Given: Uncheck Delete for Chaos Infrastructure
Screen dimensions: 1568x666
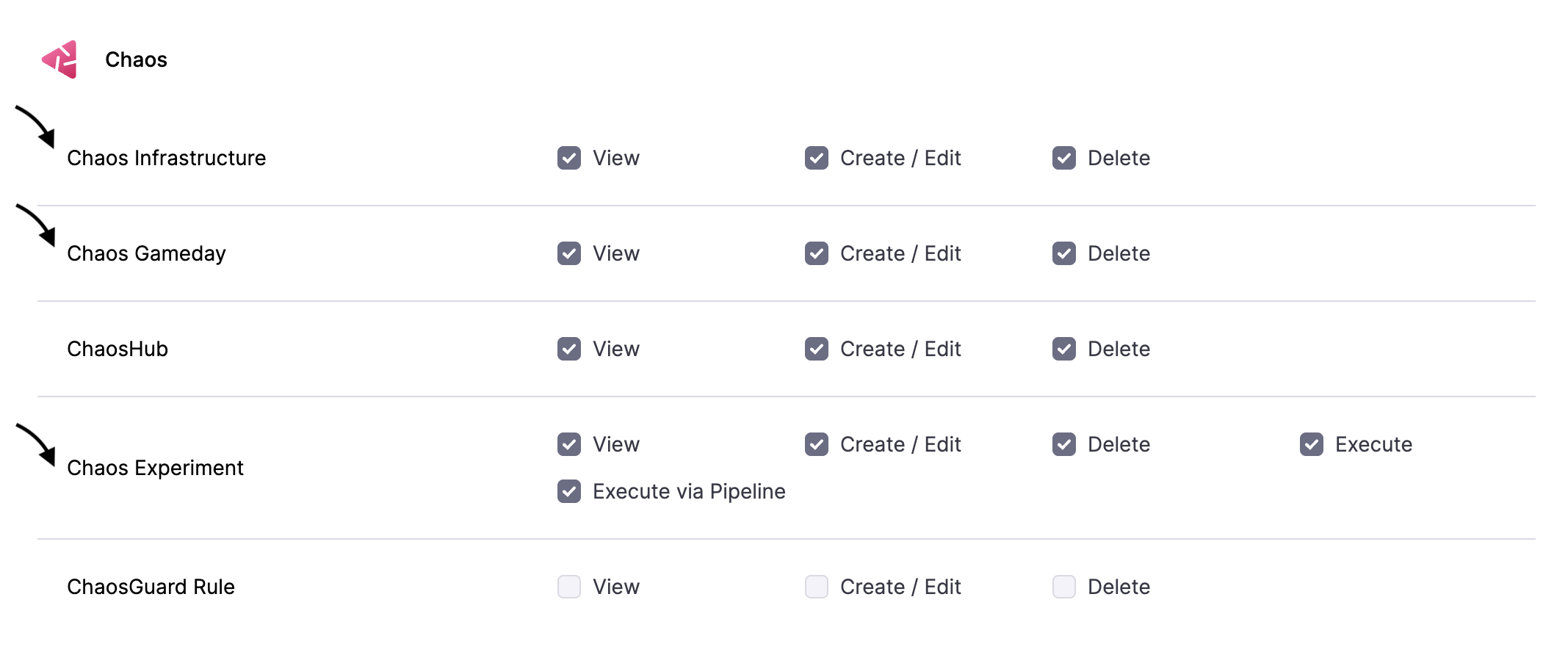Looking at the screenshot, I should point(1064,158).
